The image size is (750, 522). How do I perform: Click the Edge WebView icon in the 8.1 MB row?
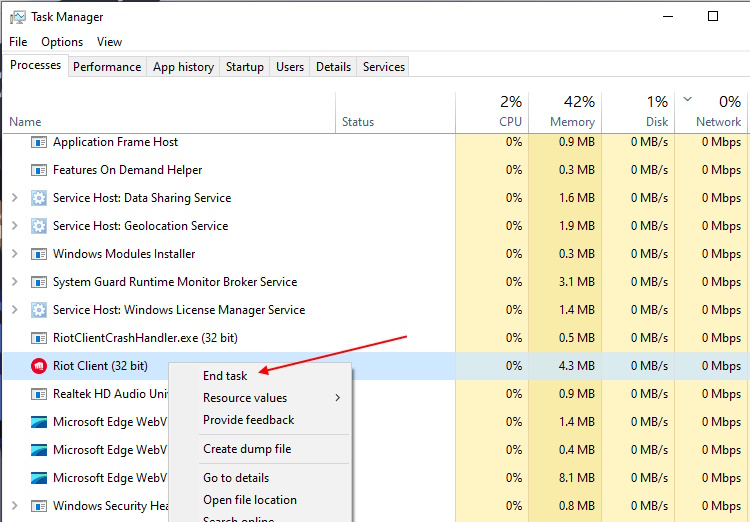coord(39,478)
